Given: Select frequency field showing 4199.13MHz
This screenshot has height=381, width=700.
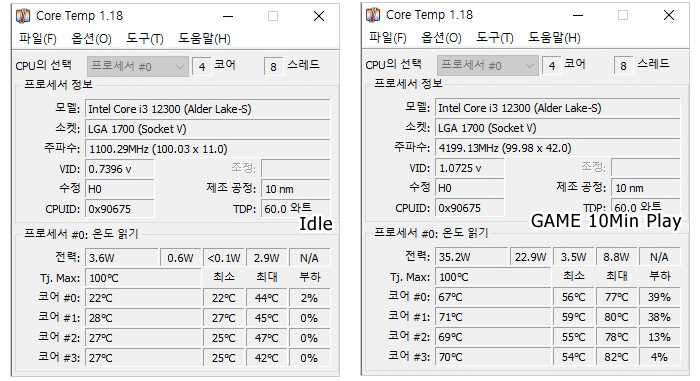Looking at the screenshot, I should 558,148.
